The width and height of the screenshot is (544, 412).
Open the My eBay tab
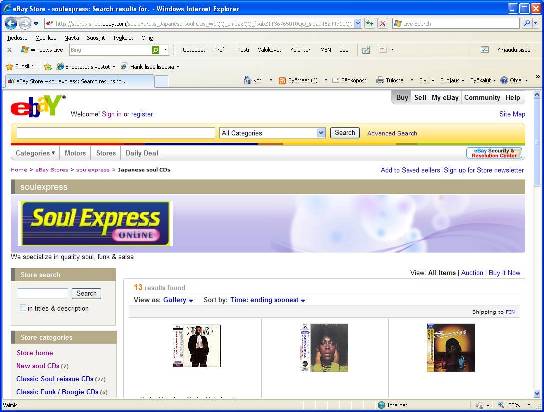[445, 98]
